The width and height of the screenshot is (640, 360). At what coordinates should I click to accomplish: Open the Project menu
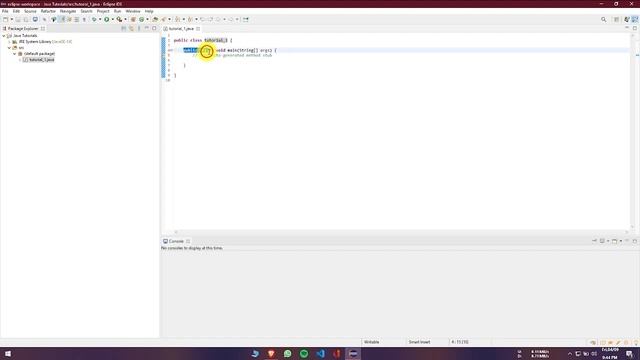pyautogui.click(x=103, y=11)
